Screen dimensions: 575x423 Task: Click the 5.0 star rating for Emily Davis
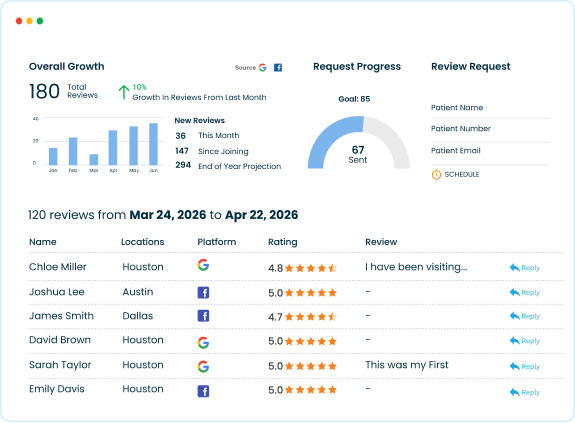pos(303,390)
